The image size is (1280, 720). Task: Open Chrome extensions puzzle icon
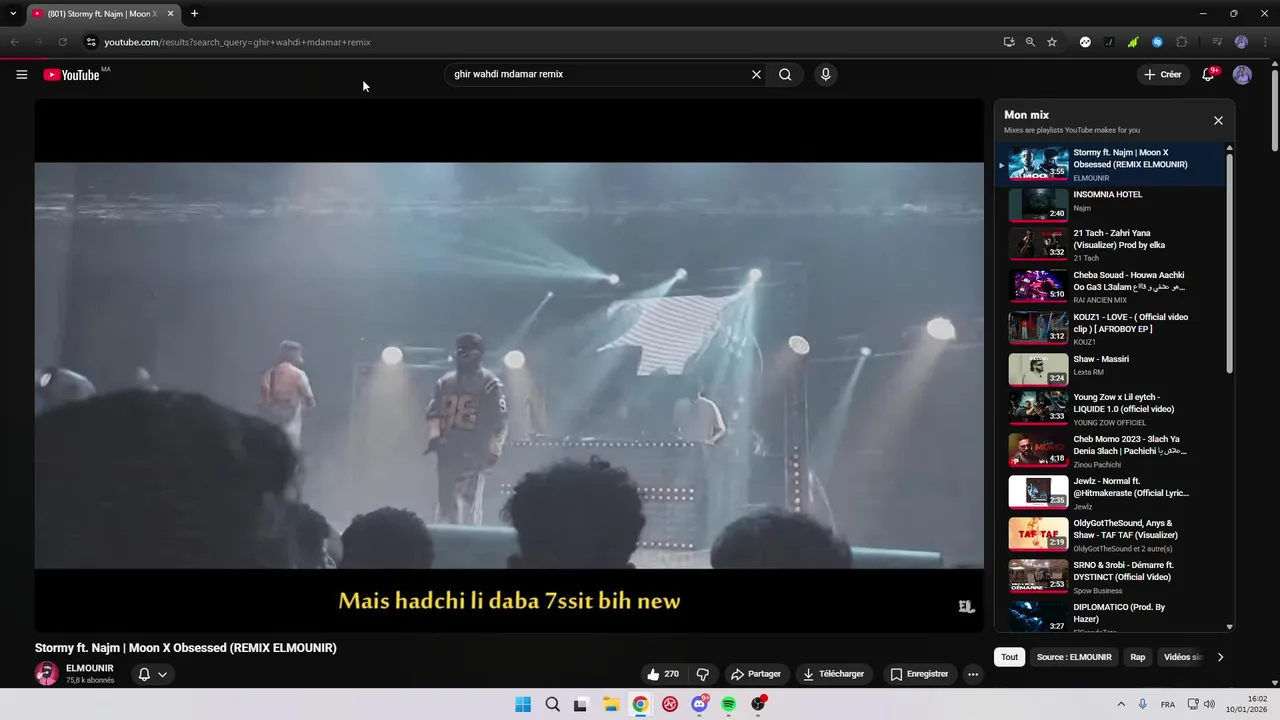click(1182, 42)
